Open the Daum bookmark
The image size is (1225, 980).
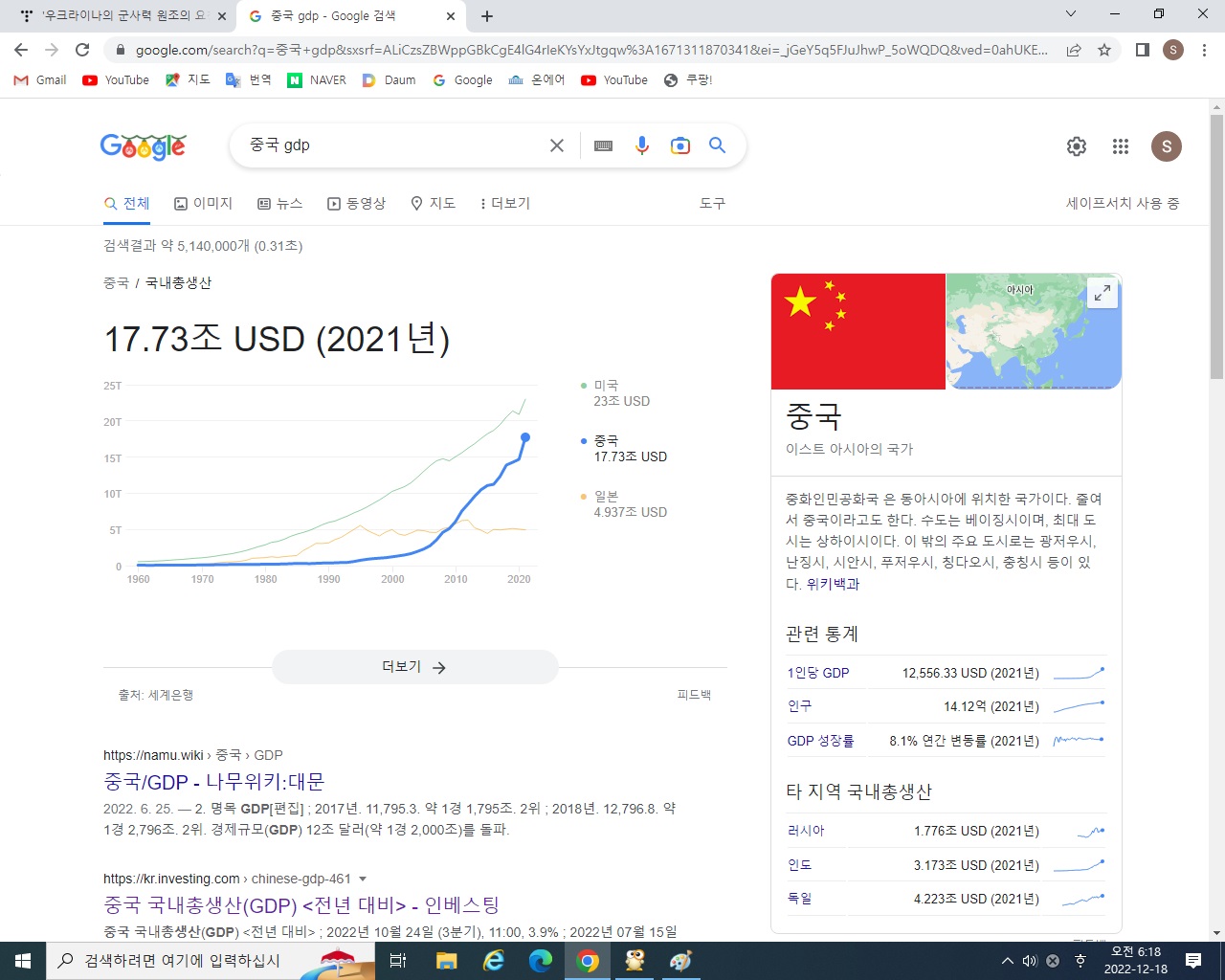pyautogui.click(x=389, y=80)
